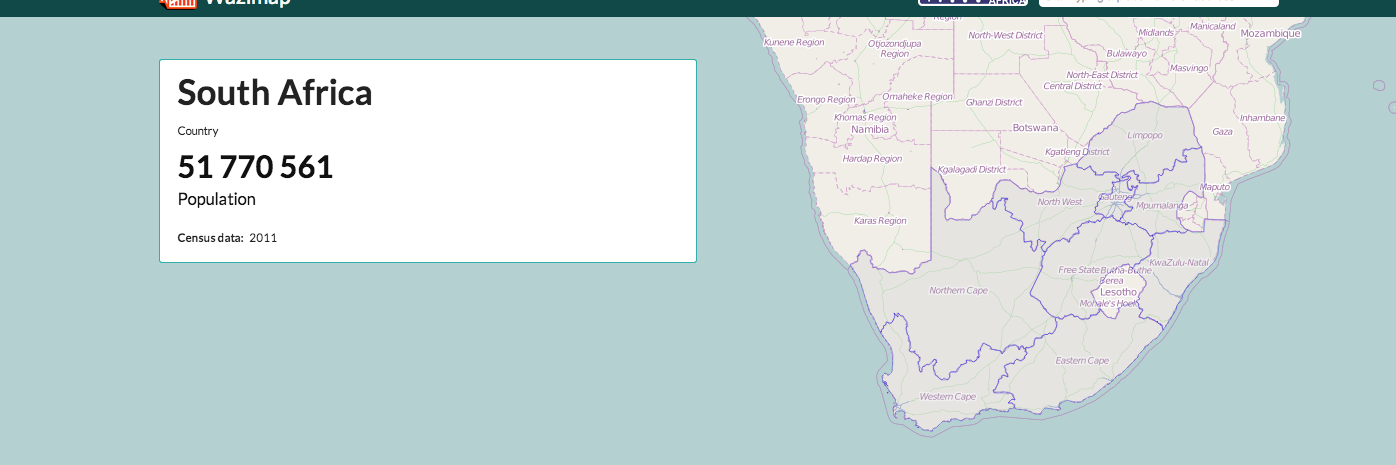This screenshot has width=1396, height=465.
Task: Click the Population label in the card
Action: click(217, 199)
